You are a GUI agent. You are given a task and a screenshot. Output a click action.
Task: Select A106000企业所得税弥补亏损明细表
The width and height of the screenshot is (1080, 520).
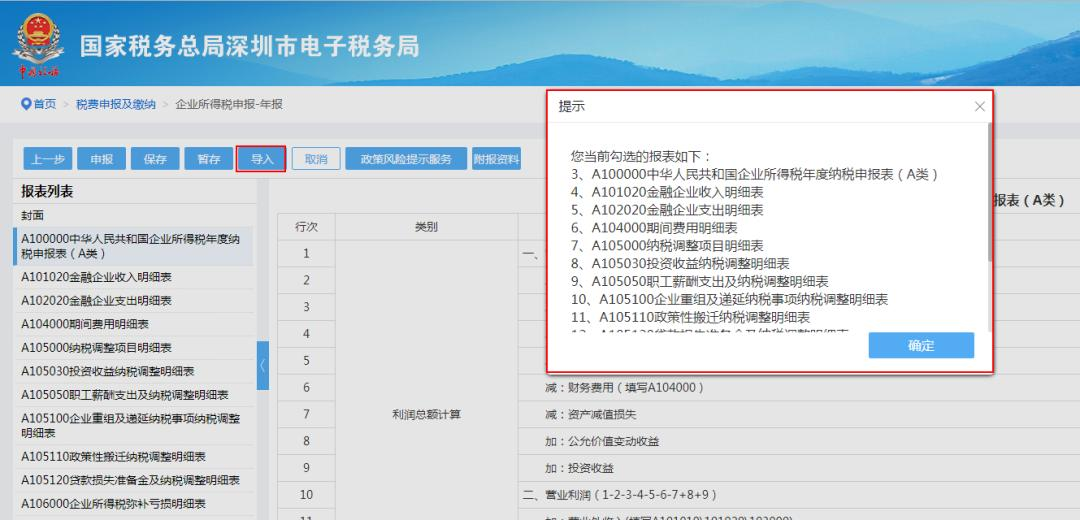pos(113,504)
